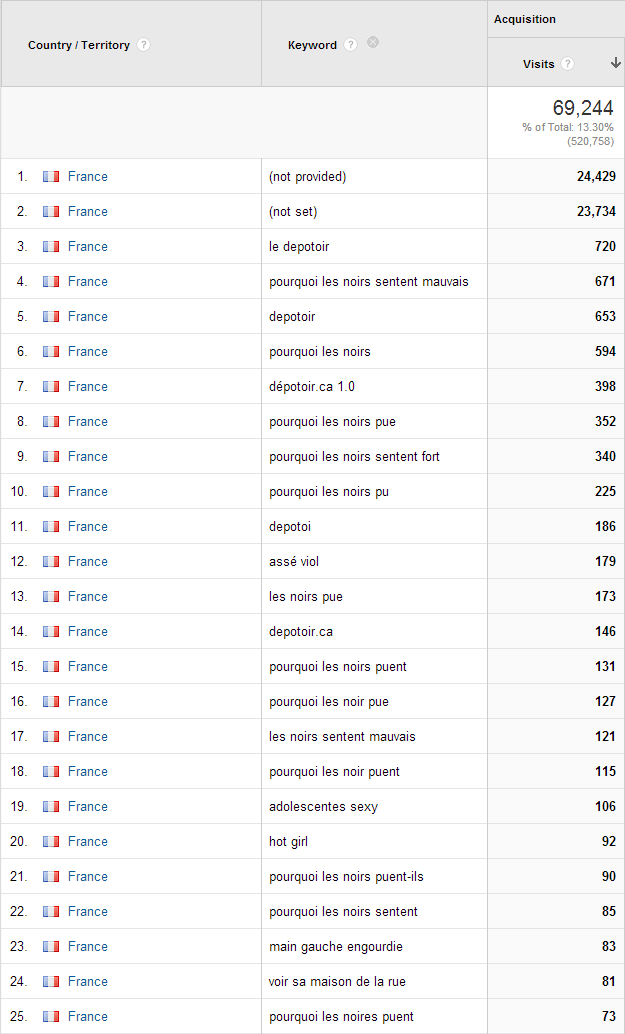Image resolution: width=625 pixels, height=1034 pixels.
Task: Click the help icon next to Visits
Action: click(567, 63)
